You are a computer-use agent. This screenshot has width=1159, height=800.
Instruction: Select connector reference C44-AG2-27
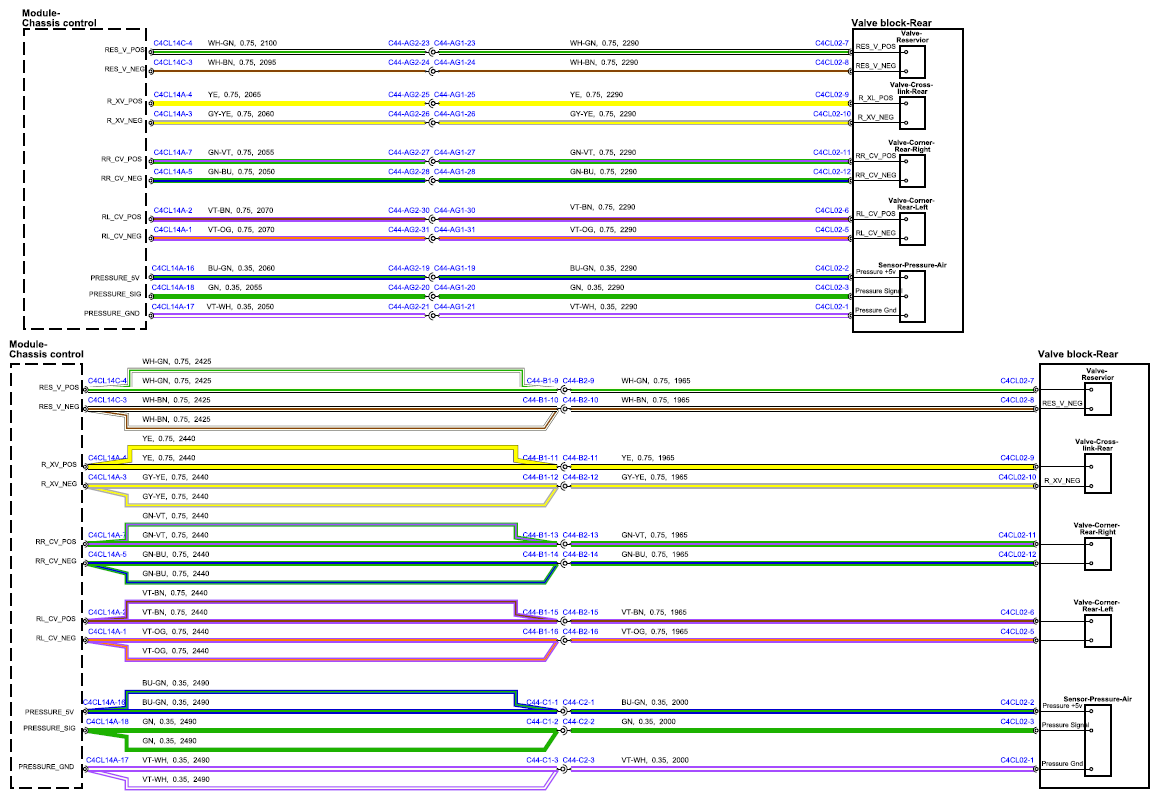(x=409, y=153)
